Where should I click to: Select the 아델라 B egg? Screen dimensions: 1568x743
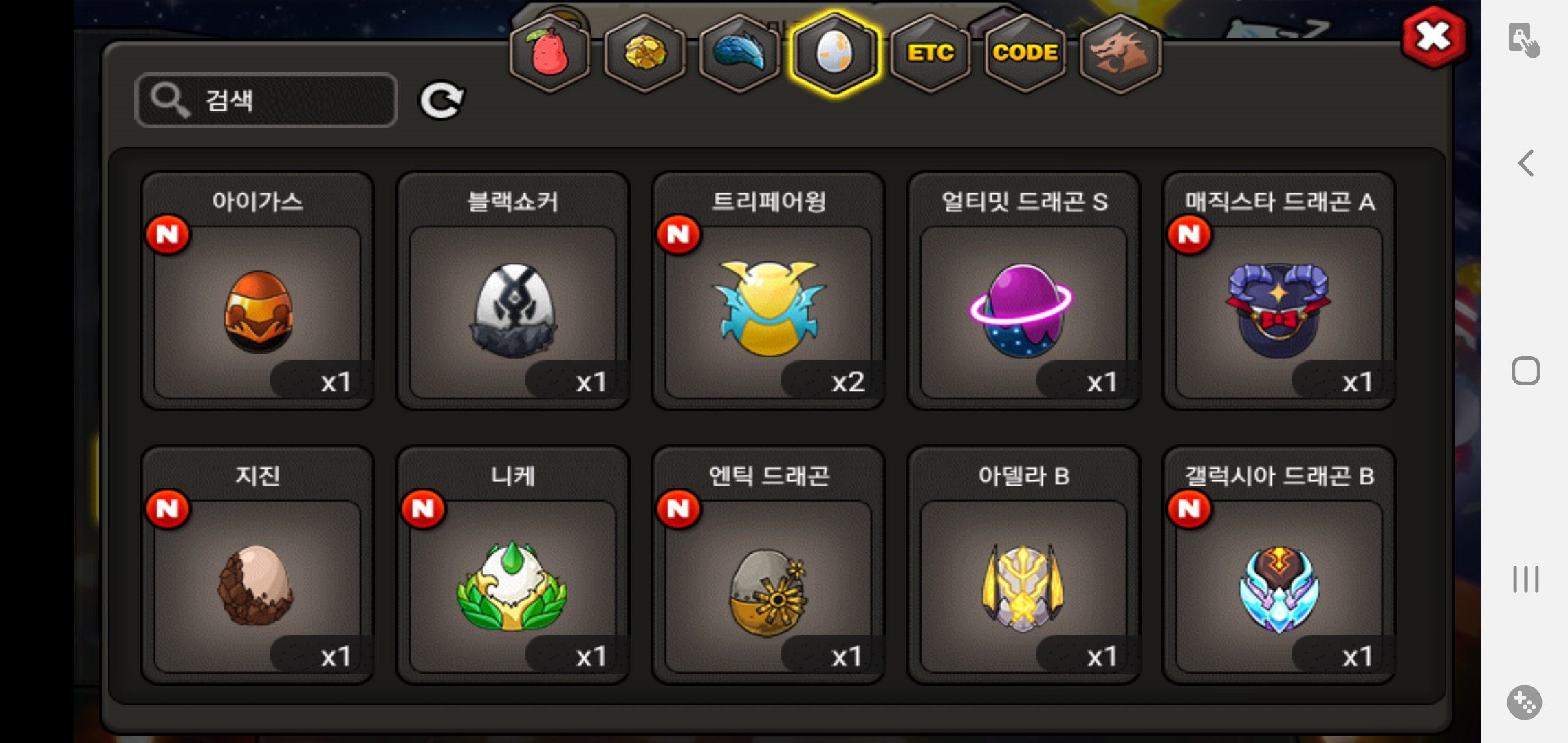click(x=1024, y=565)
